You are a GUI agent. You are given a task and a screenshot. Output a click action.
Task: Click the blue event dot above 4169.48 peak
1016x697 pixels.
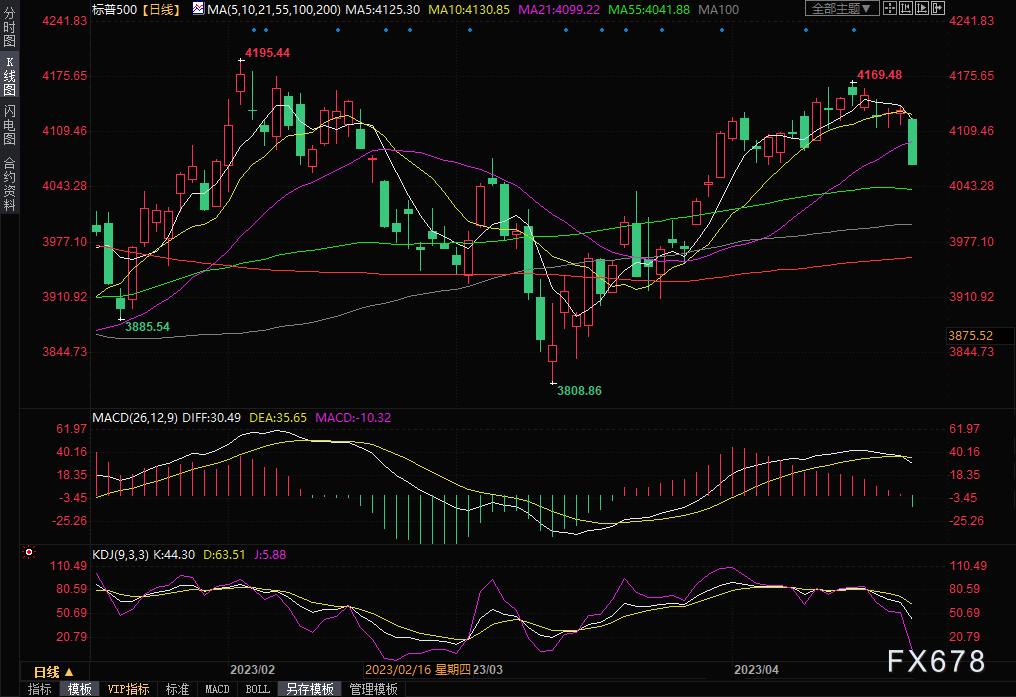853,29
